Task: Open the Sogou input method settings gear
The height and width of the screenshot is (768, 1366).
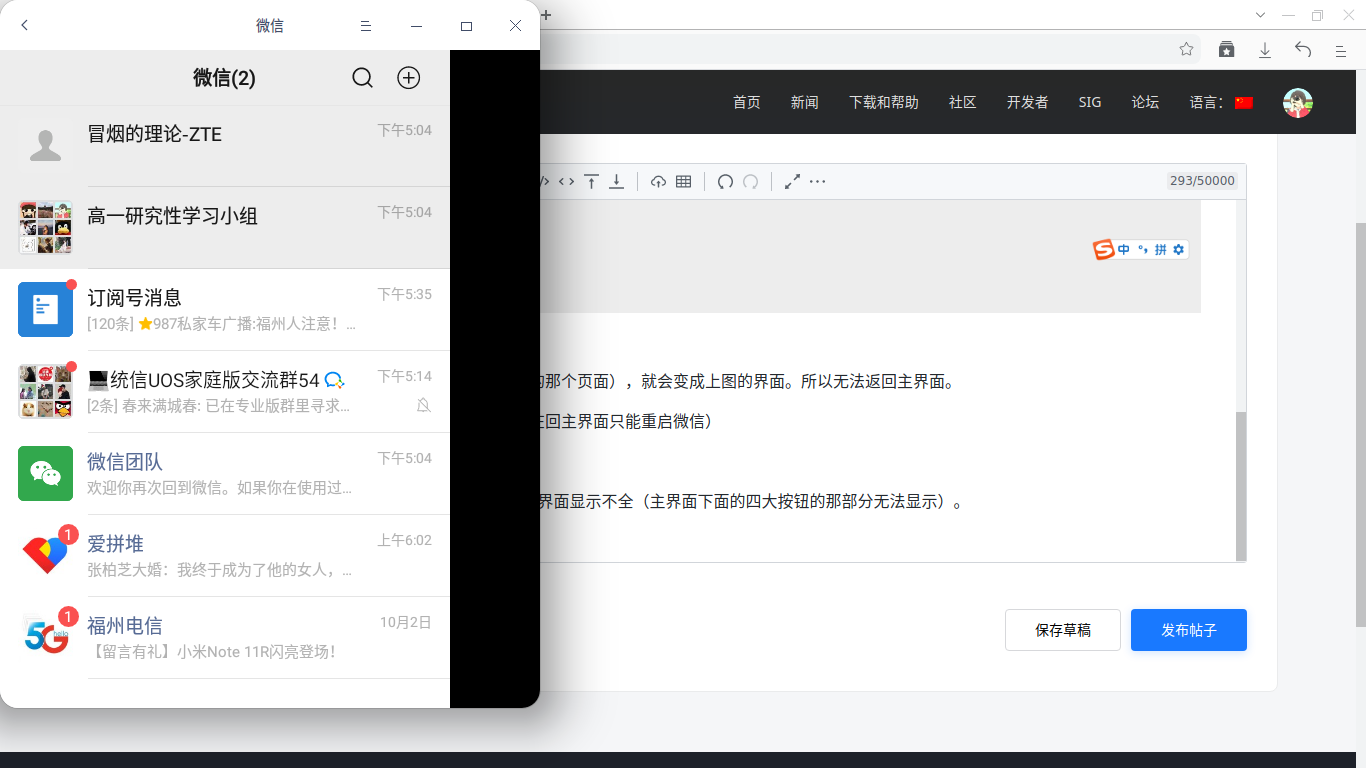Action: coord(1178,249)
